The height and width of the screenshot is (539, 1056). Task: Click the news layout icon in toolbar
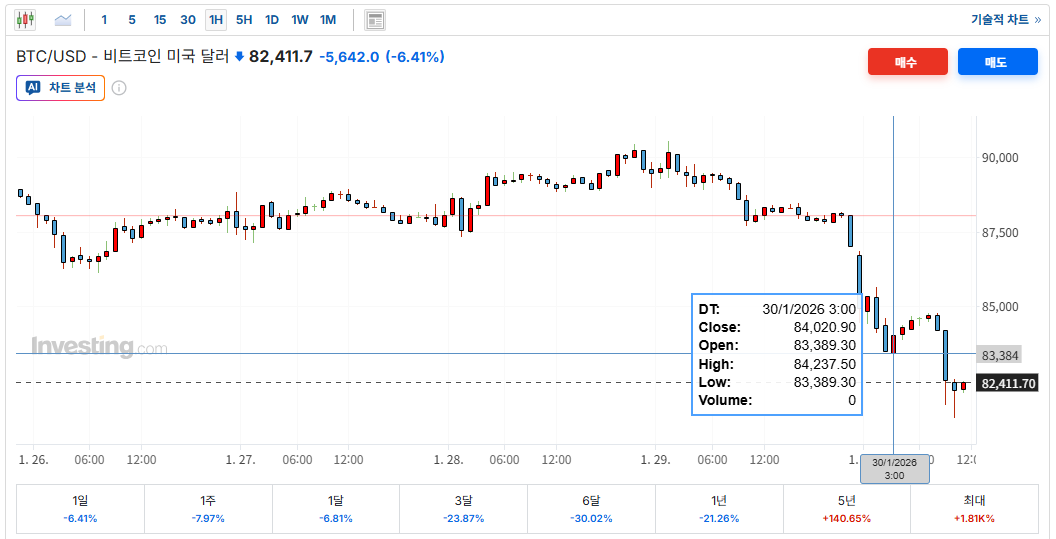tap(375, 20)
